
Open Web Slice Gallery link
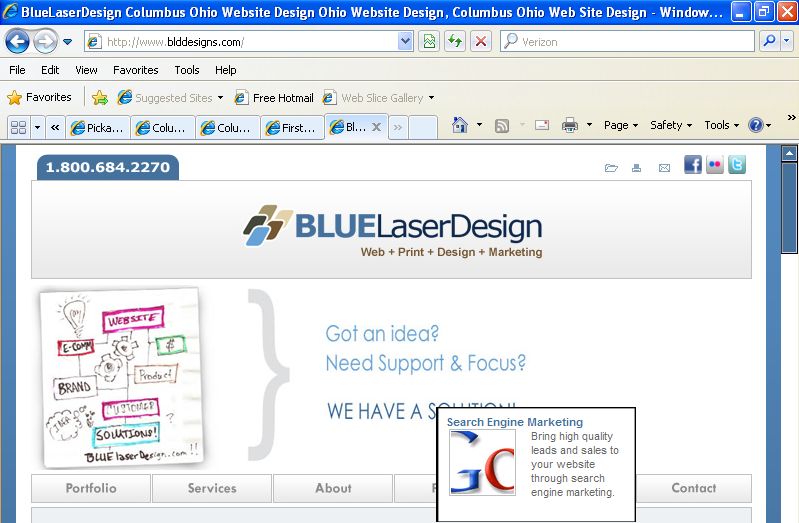pyautogui.click(x=373, y=97)
